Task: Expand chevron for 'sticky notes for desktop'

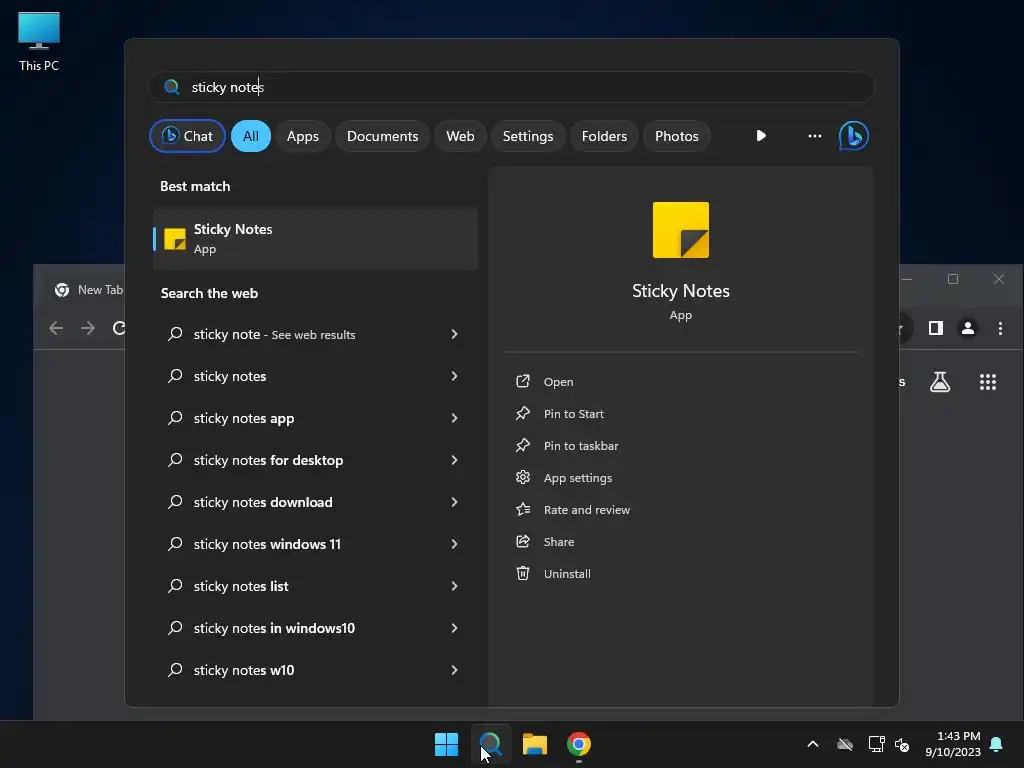Action: point(455,460)
